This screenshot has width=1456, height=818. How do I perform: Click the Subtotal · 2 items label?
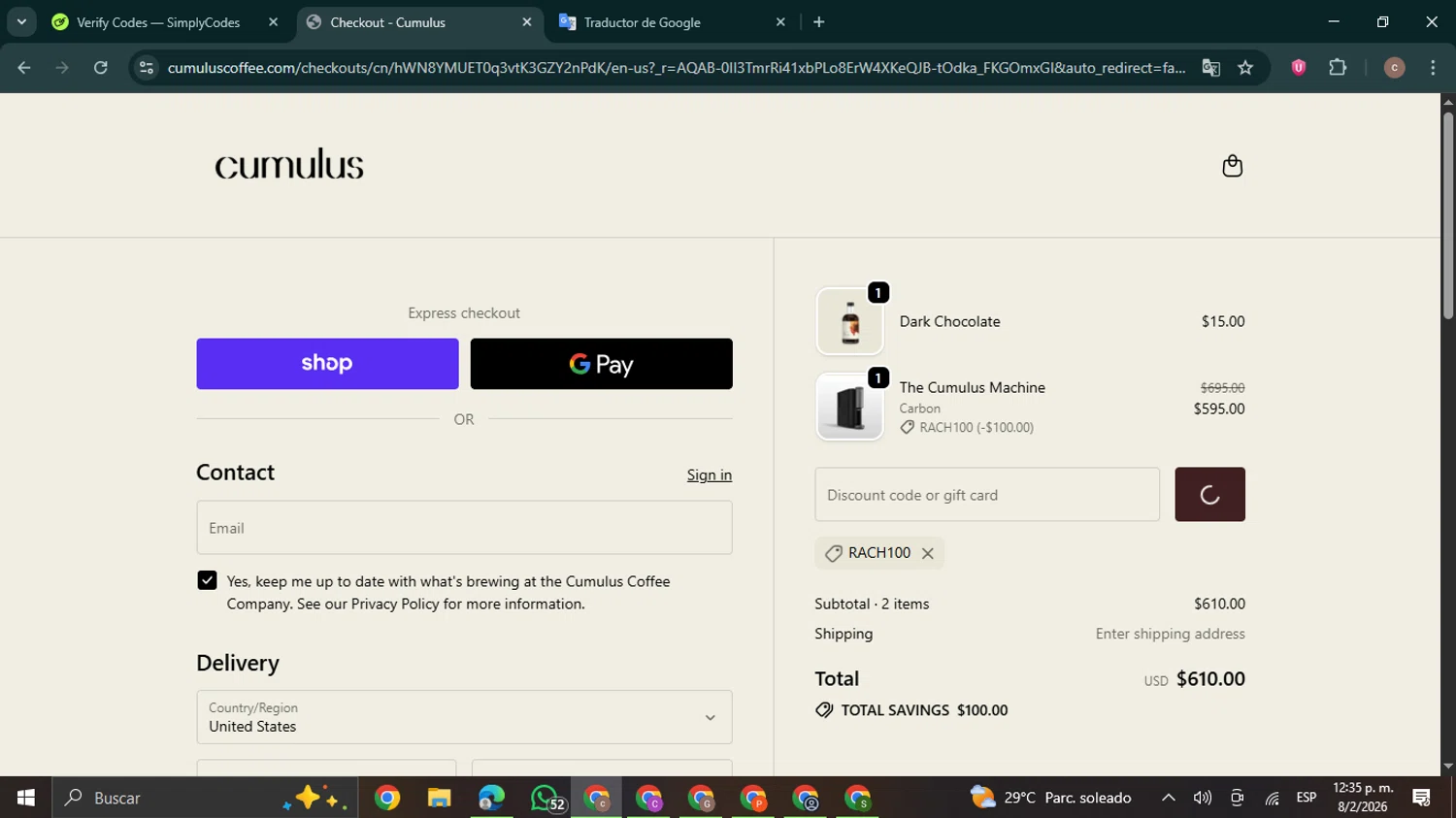tap(872, 604)
